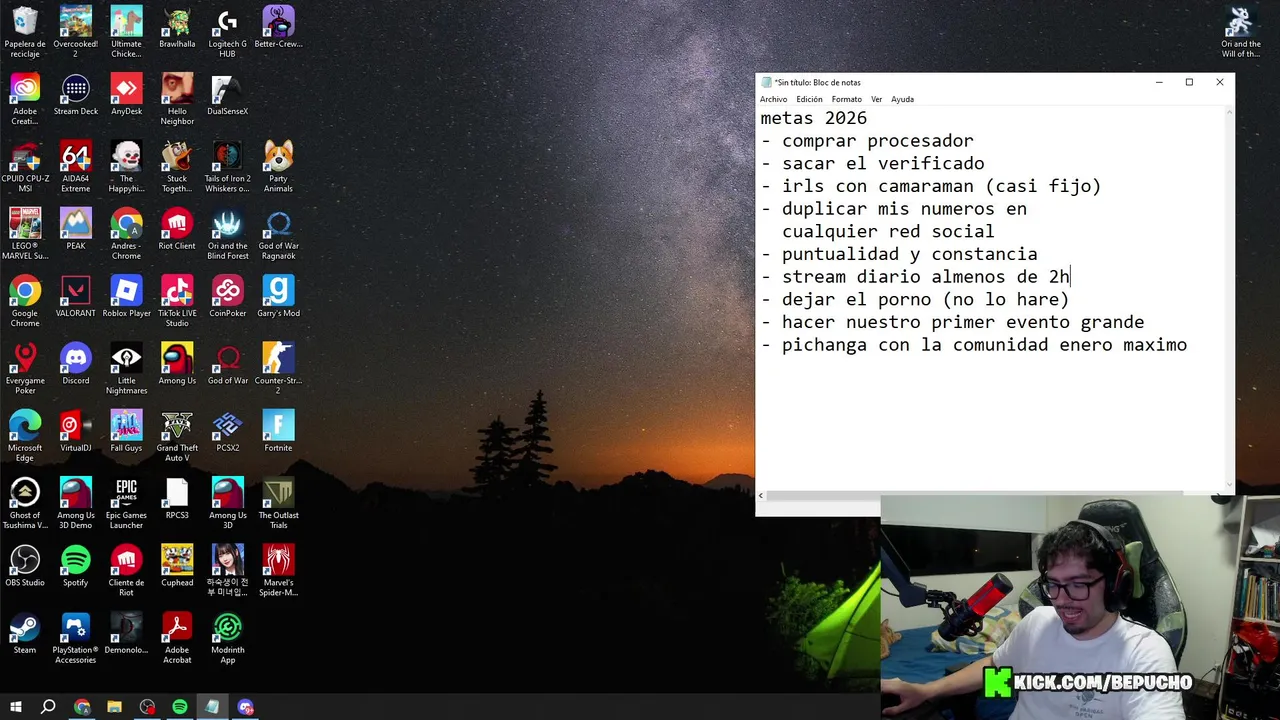Select the Grand Theft Auto V icon
This screenshot has width=1280, height=720.
(x=177, y=436)
